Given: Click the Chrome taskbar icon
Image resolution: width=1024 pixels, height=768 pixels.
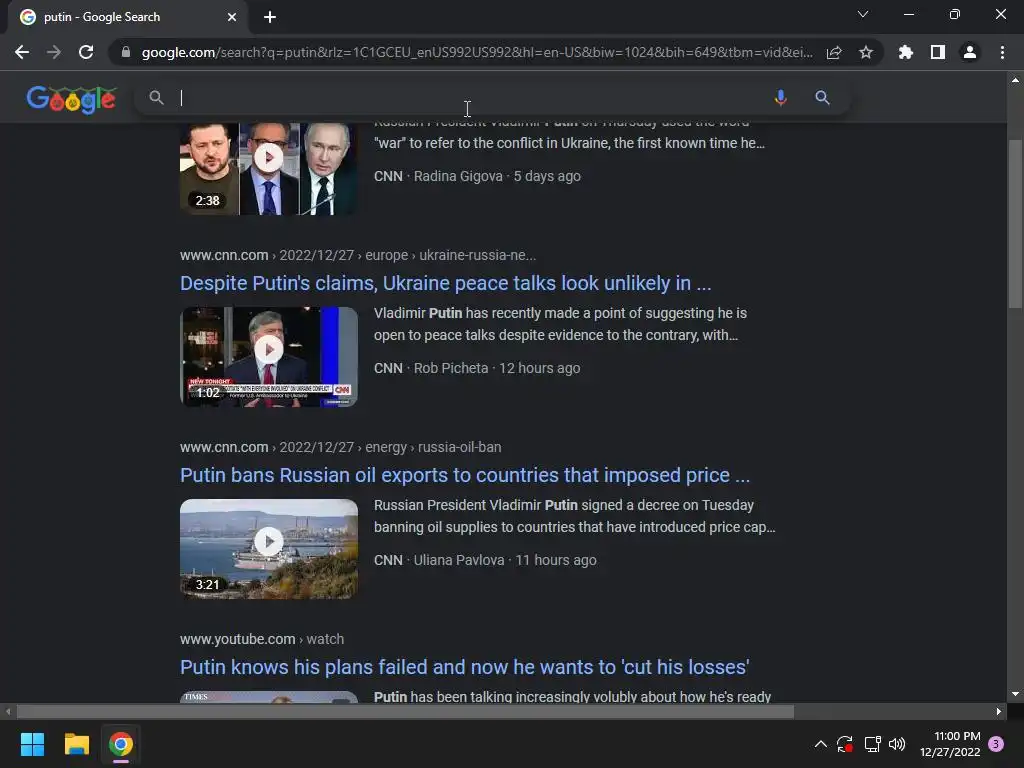Looking at the screenshot, I should [121, 744].
